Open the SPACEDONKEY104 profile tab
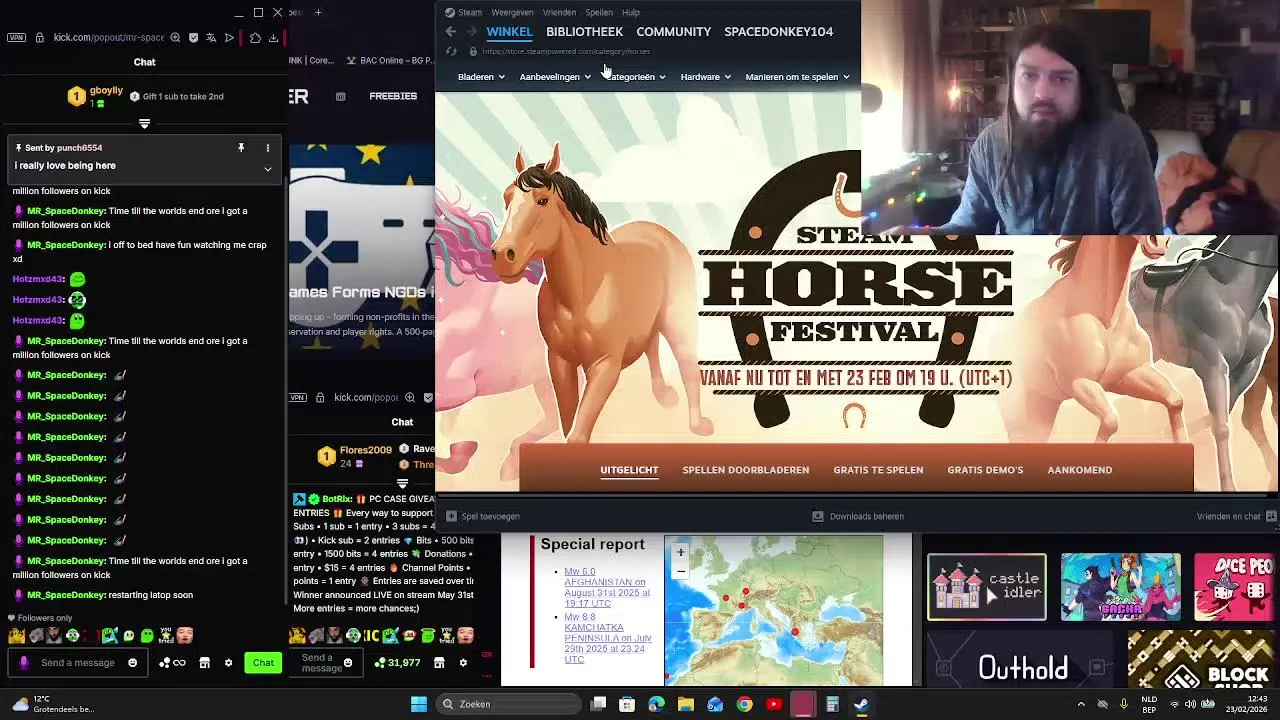Screen dimensions: 1280x720 pos(778,32)
